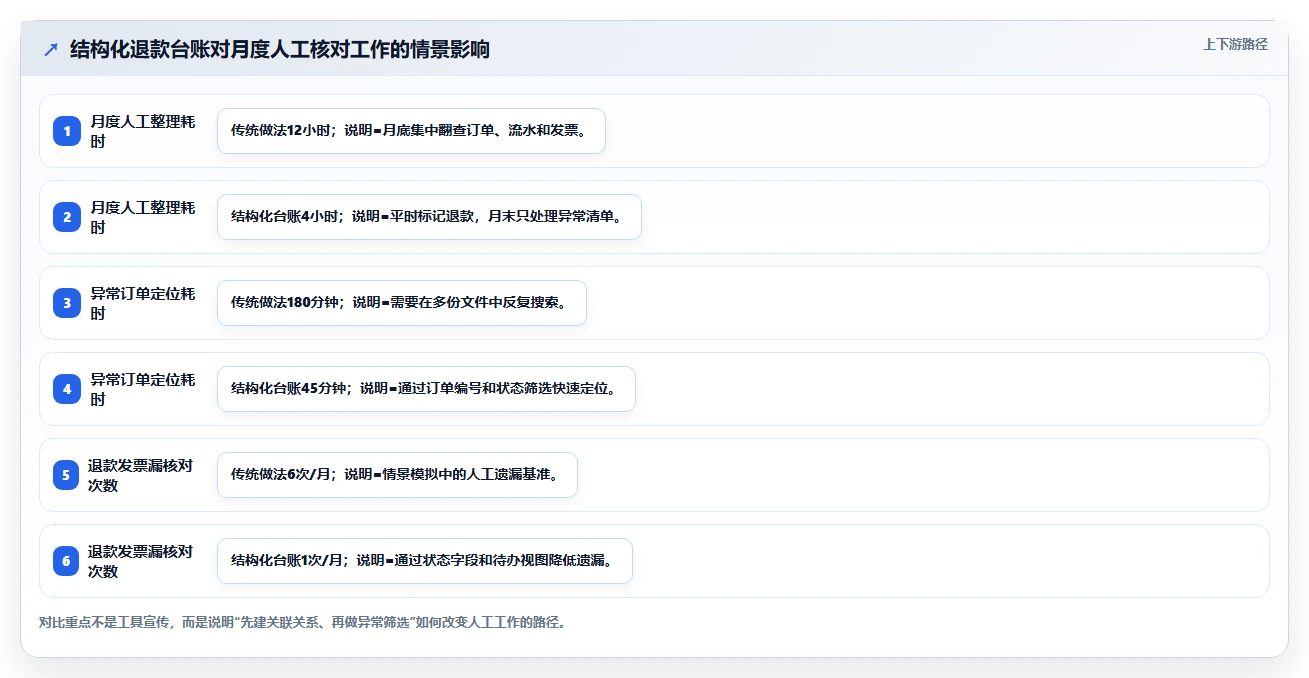1309x678 pixels.
Task: Click the number 4 badge
Action: pos(67,389)
